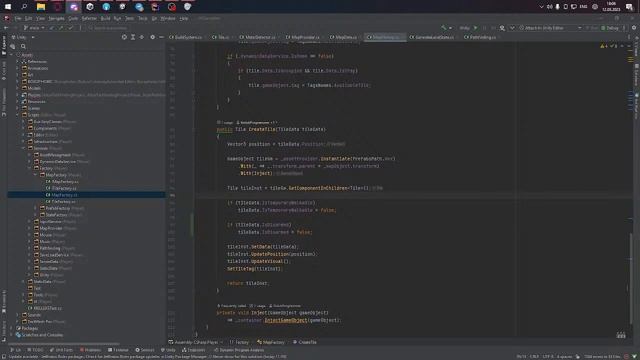640x360 pixels.
Task: Click the expand all icon in Explorer header
Action: pyautogui.click(x=133, y=37)
